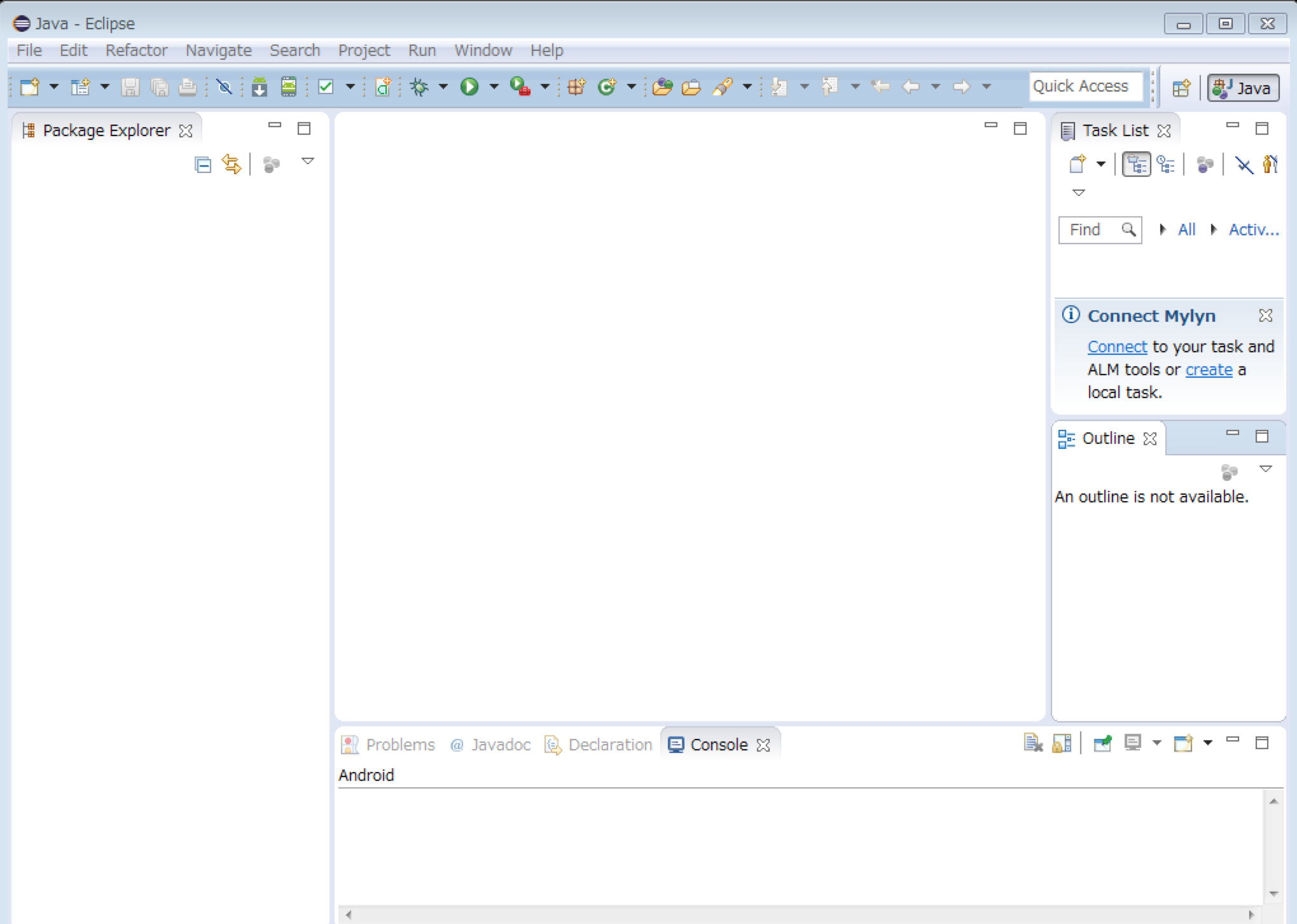Click the Console vertical scrollbar down arrow
The width and height of the screenshot is (1297, 924).
(x=1273, y=893)
